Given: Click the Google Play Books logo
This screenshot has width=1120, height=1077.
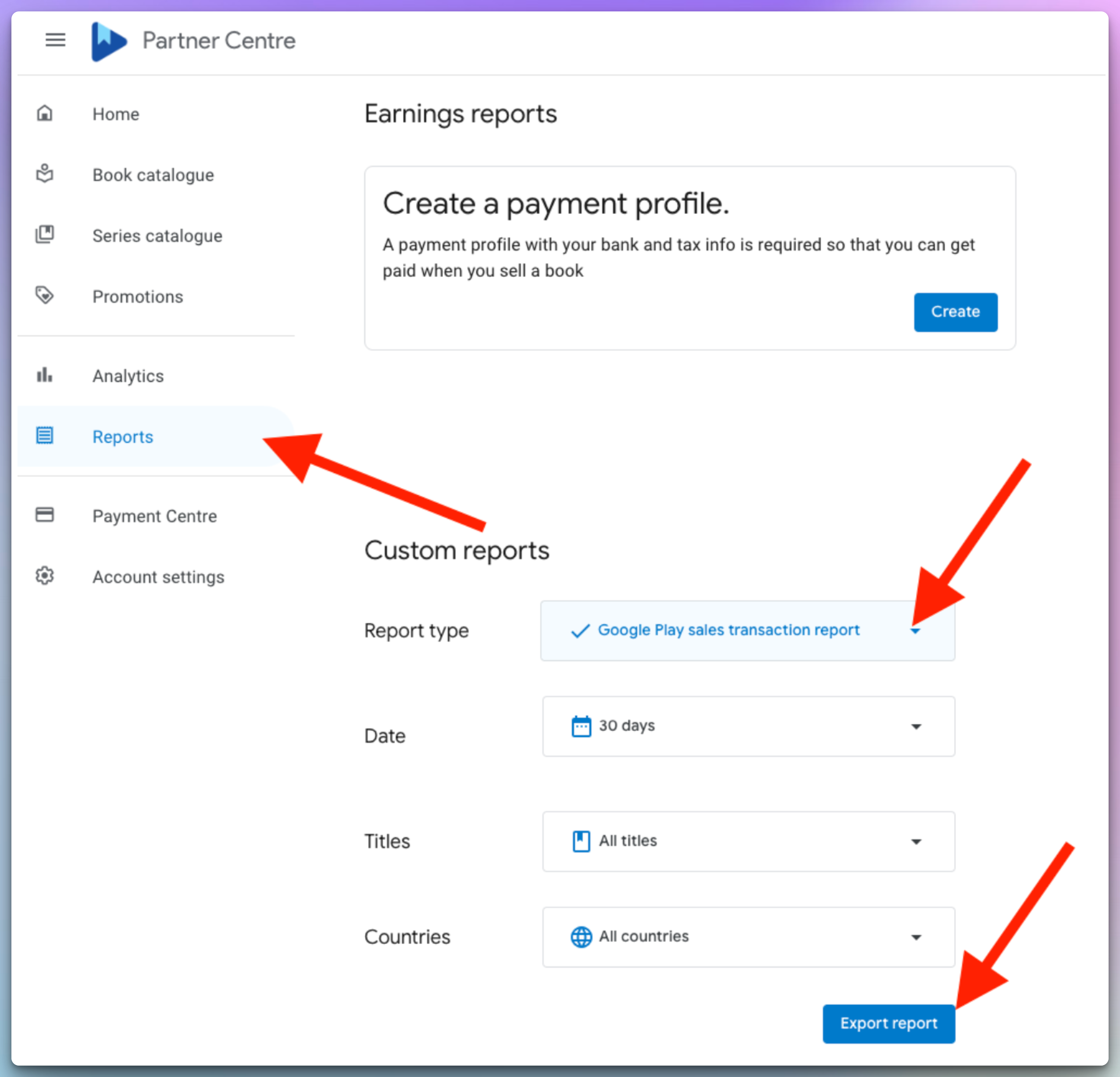Looking at the screenshot, I should [108, 41].
